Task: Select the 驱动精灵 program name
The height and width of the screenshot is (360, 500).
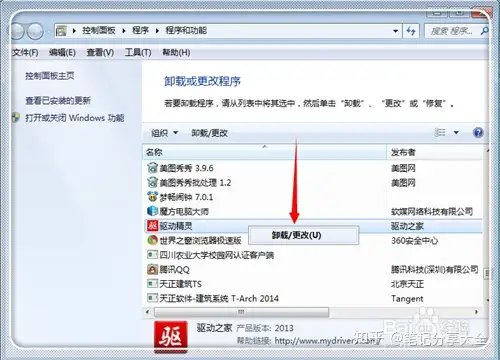Action: point(176,226)
